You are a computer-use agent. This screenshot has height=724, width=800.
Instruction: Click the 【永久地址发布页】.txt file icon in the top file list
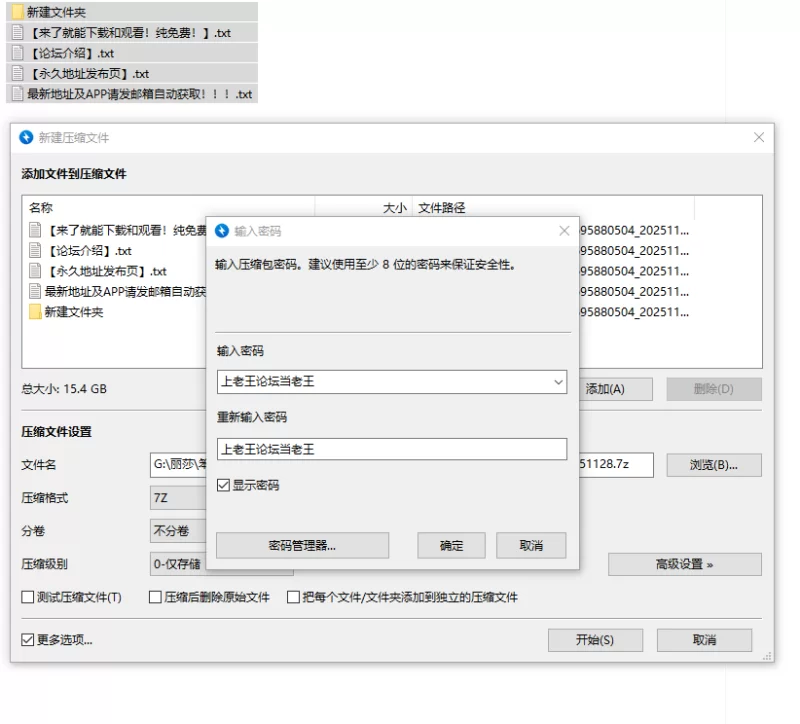18,73
